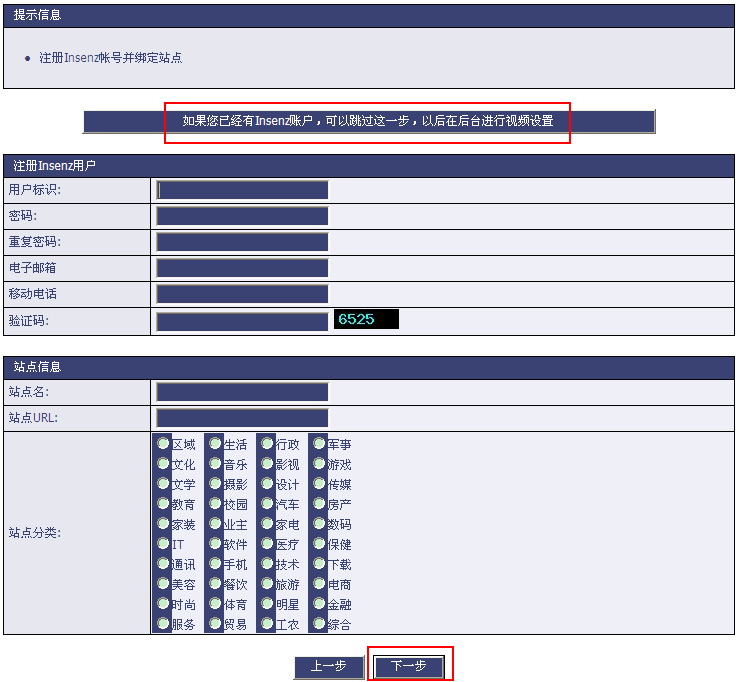Choose the 明星 category option
Viewport: 738px width, 682px height.
click(267, 603)
